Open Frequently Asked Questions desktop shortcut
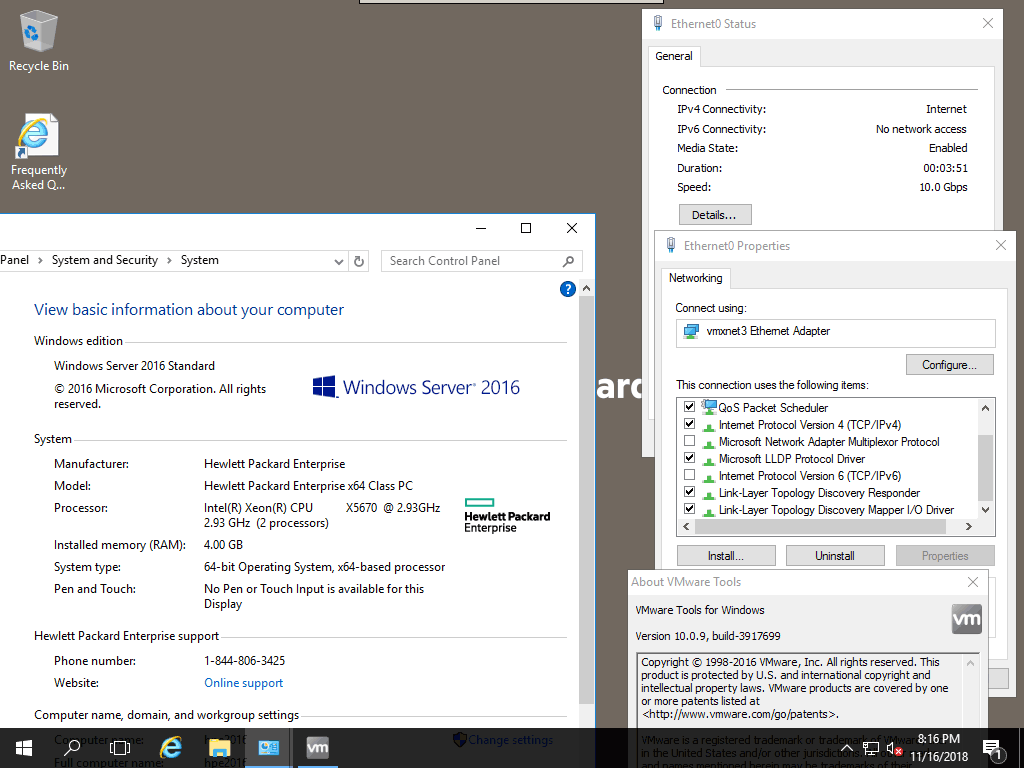1024x768 pixels. pyautogui.click(x=39, y=152)
